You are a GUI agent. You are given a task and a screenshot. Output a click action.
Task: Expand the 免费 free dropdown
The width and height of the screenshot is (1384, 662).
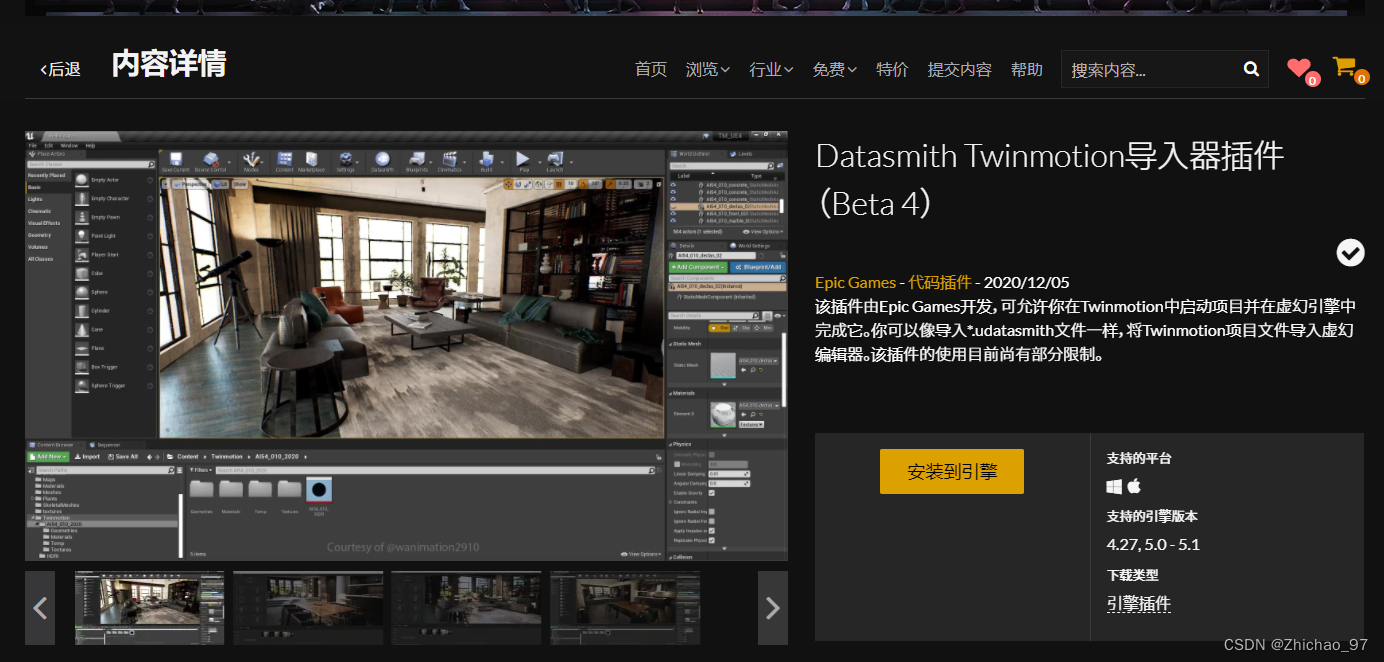(x=835, y=69)
